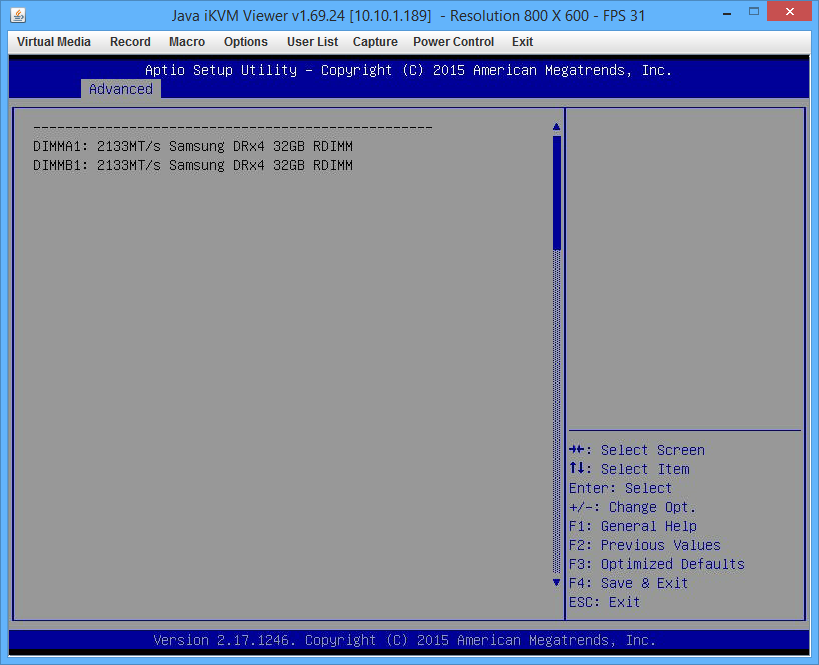Click the ESC: Exit line
This screenshot has width=819, height=665.
(604, 602)
